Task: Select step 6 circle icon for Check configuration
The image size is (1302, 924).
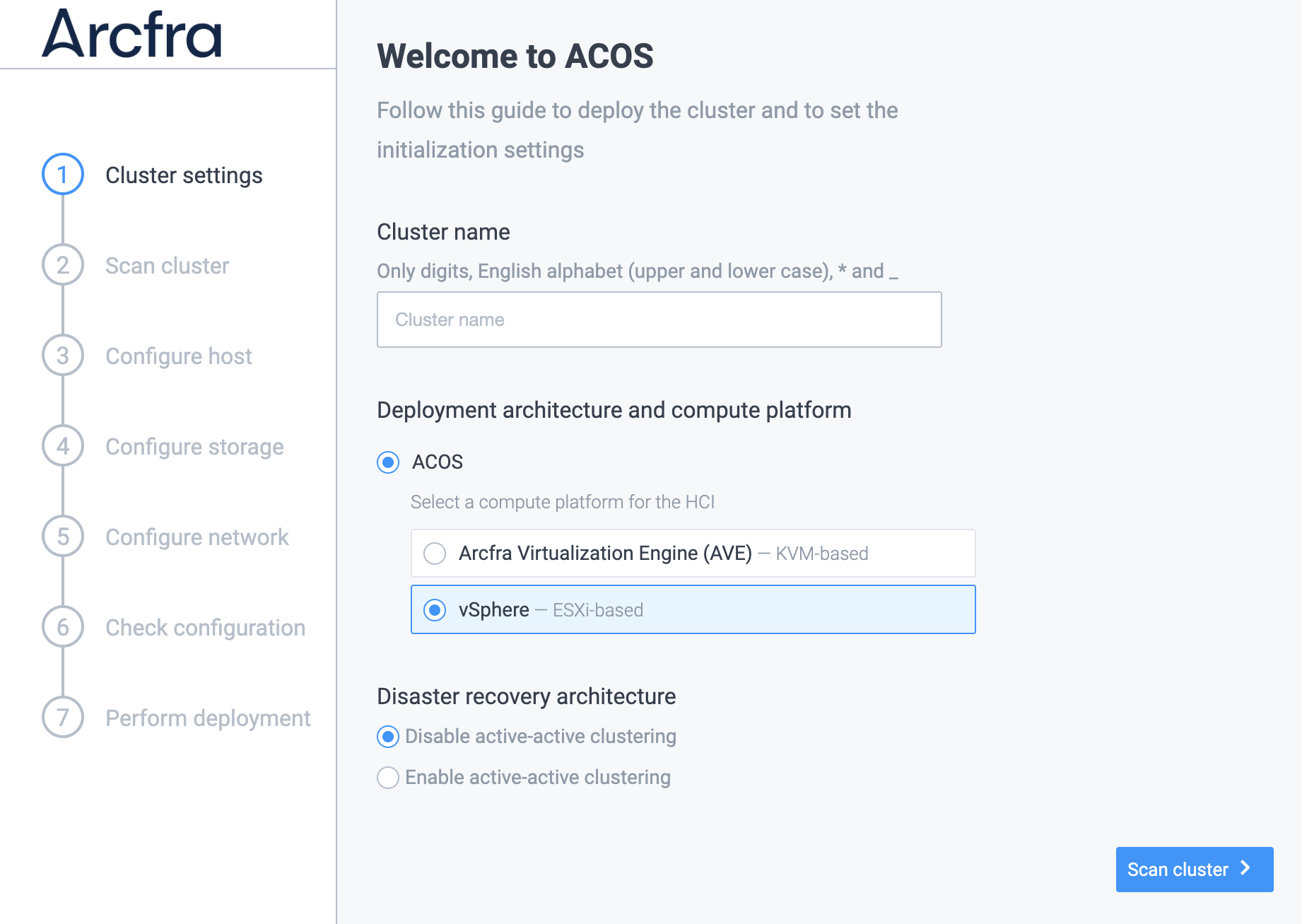Action: (63, 626)
